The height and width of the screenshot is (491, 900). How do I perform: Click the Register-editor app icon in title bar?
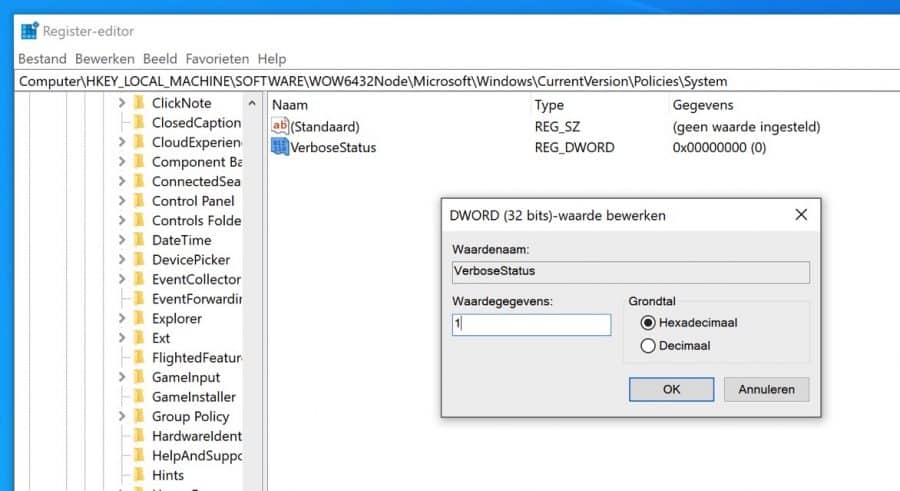29,30
